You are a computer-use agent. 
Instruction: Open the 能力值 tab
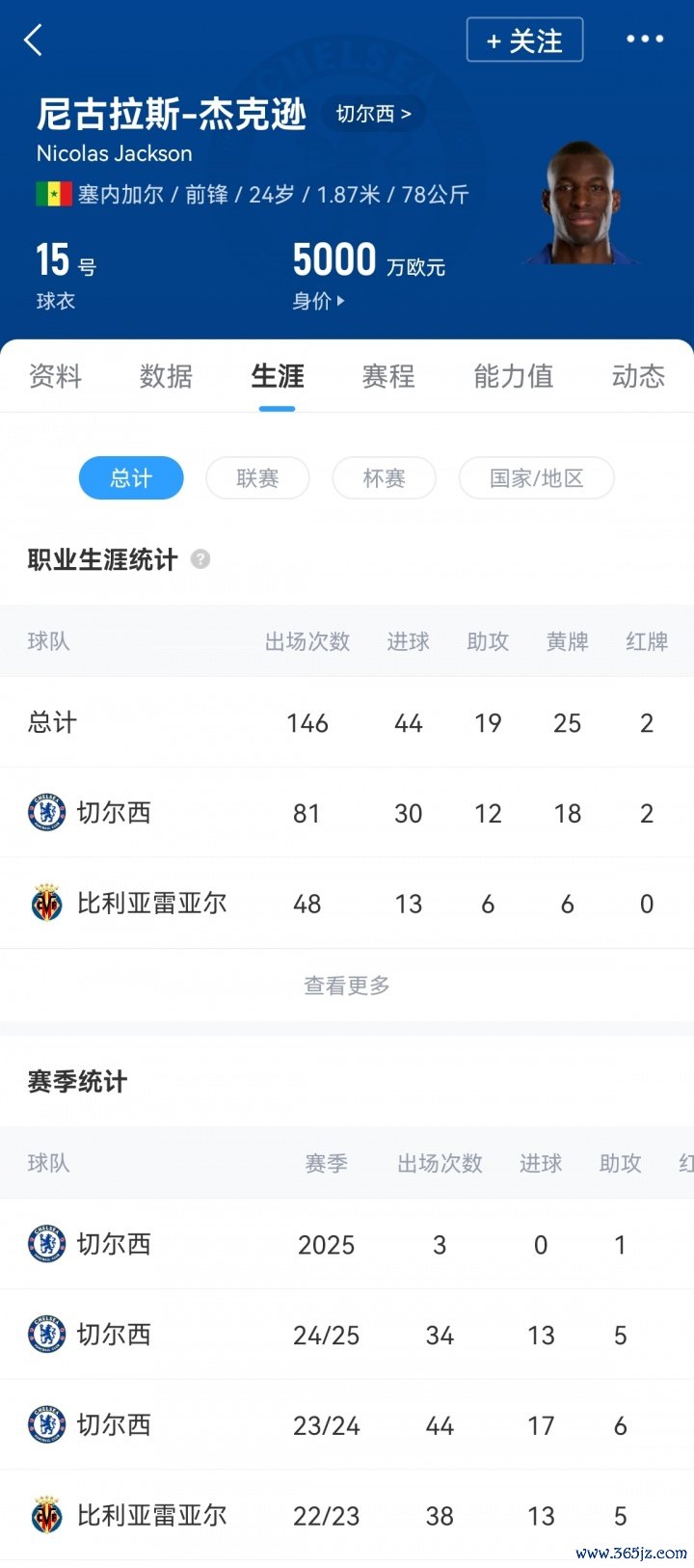tap(513, 376)
